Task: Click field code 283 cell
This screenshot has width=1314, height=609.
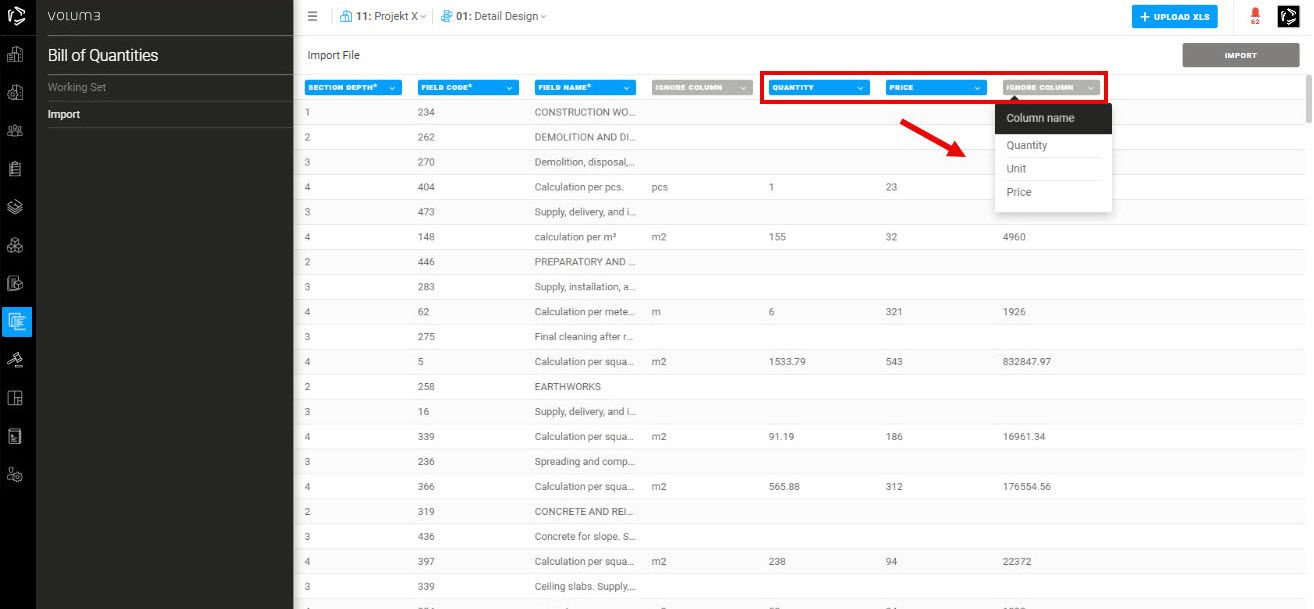Action: coord(426,287)
